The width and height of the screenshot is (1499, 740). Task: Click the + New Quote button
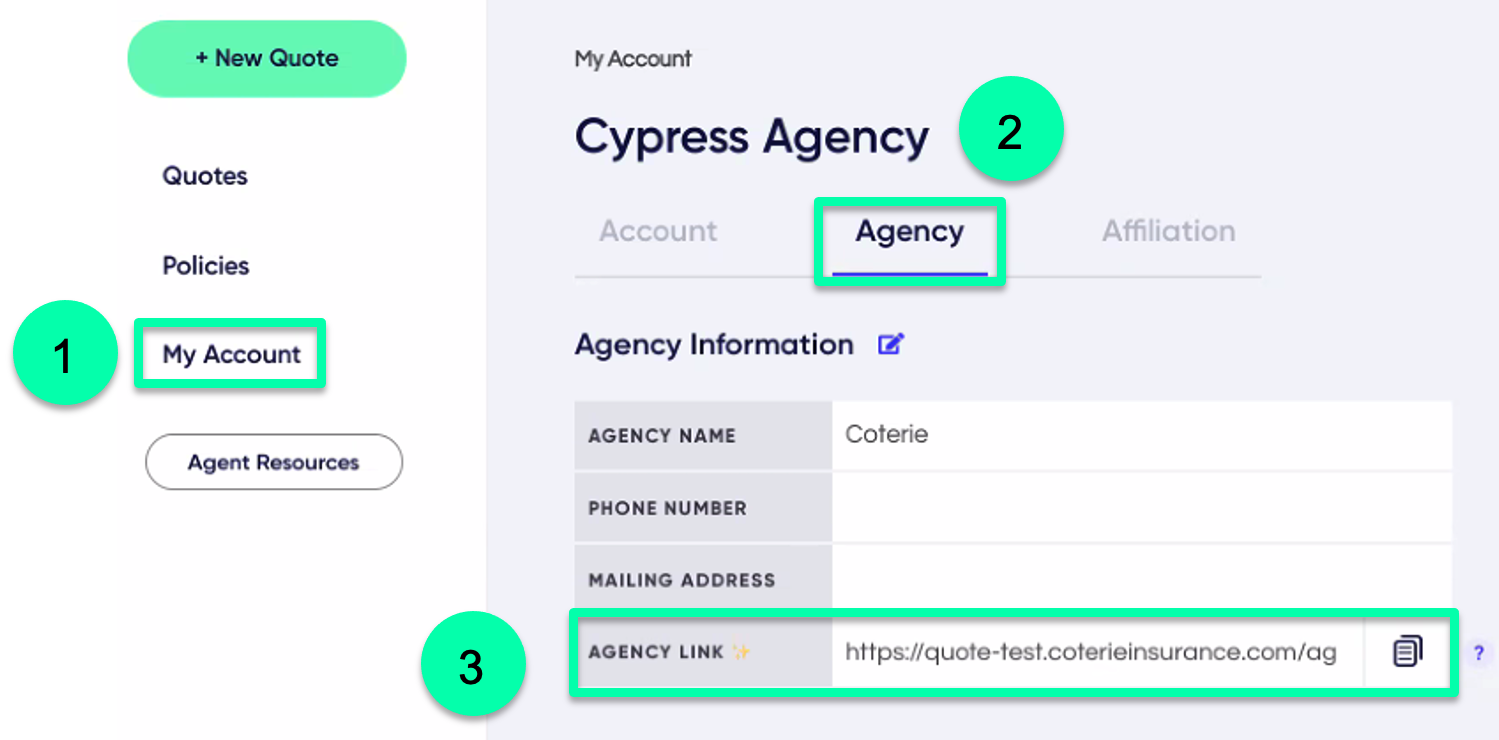click(267, 59)
